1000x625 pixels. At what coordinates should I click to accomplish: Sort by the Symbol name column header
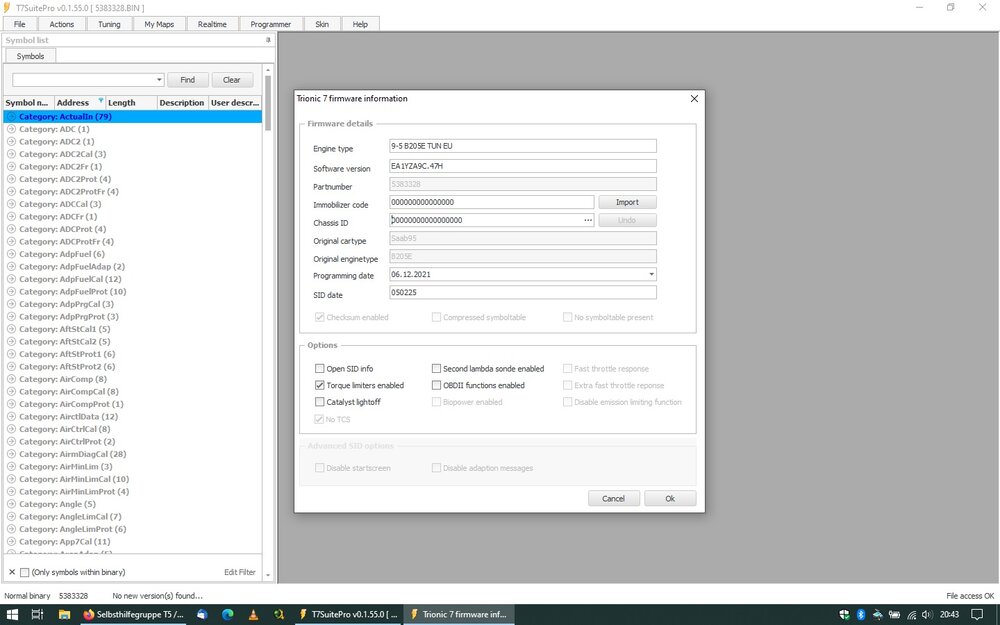(x=29, y=103)
